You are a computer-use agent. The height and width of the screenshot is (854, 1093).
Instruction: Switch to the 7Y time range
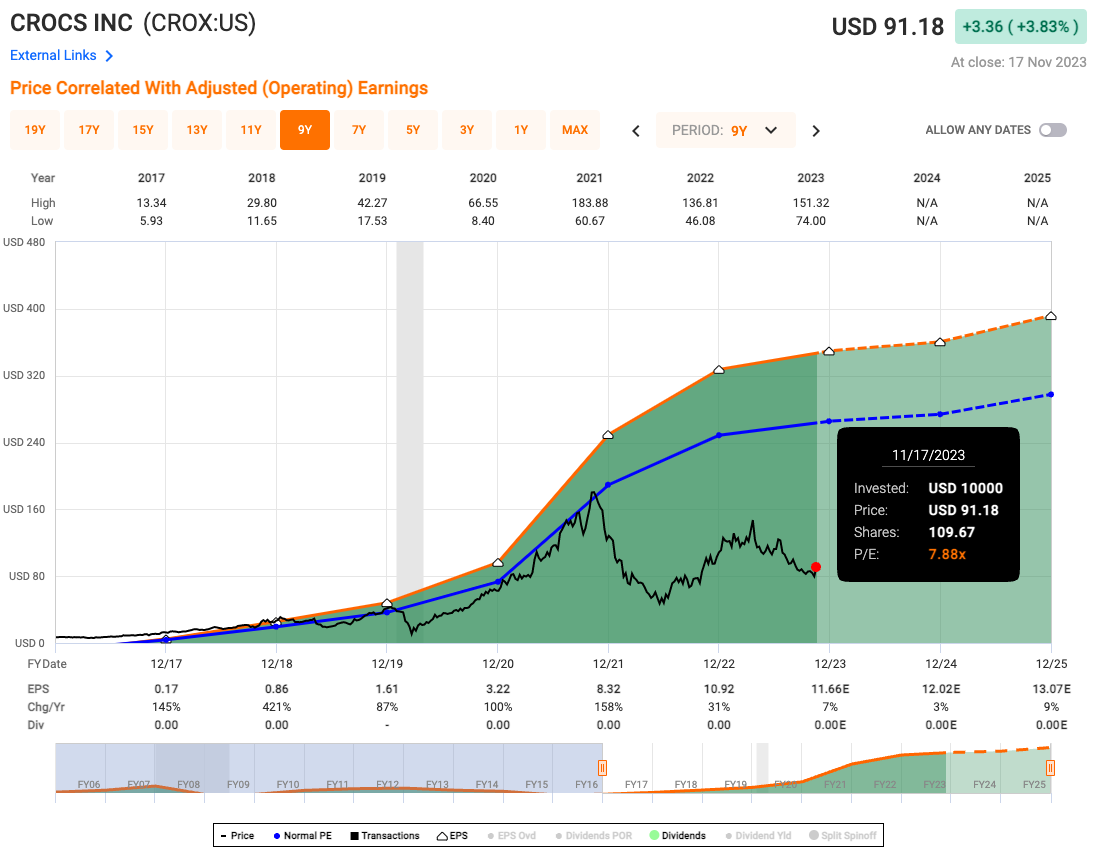pos(359,130)
